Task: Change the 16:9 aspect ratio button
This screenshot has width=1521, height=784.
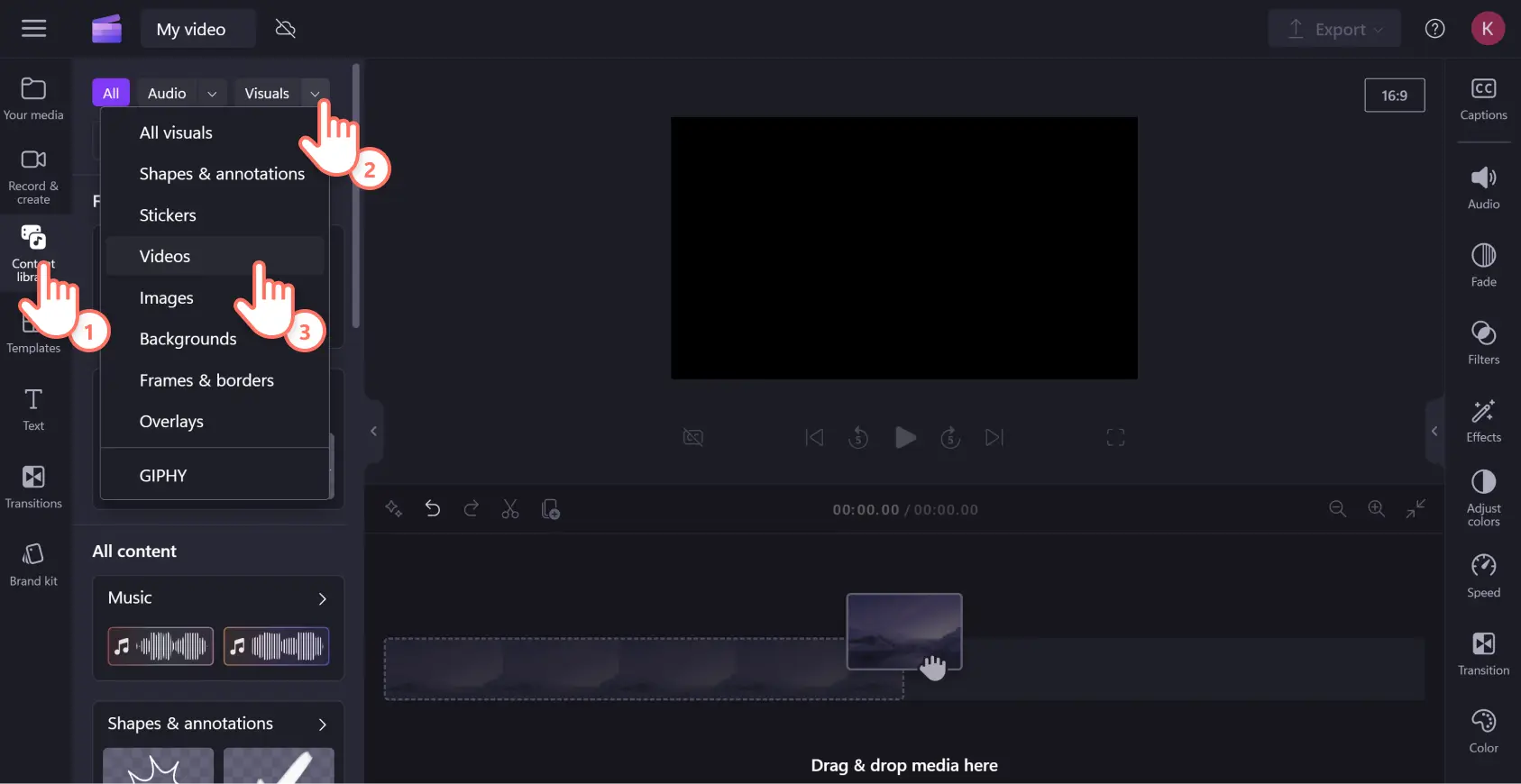Action: pos(1394,96)
